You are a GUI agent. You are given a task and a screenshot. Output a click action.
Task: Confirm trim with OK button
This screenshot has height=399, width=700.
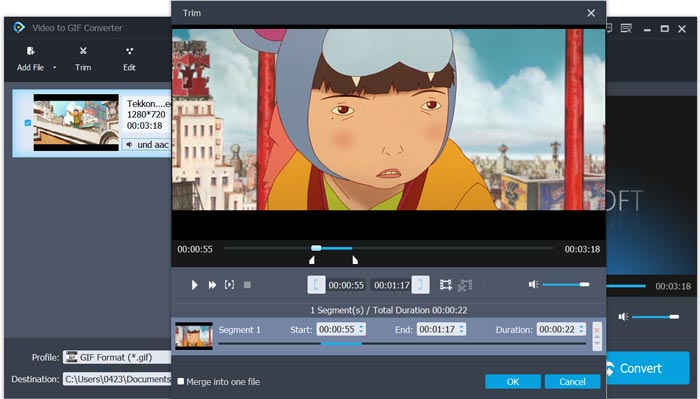[x=513, y=382]
